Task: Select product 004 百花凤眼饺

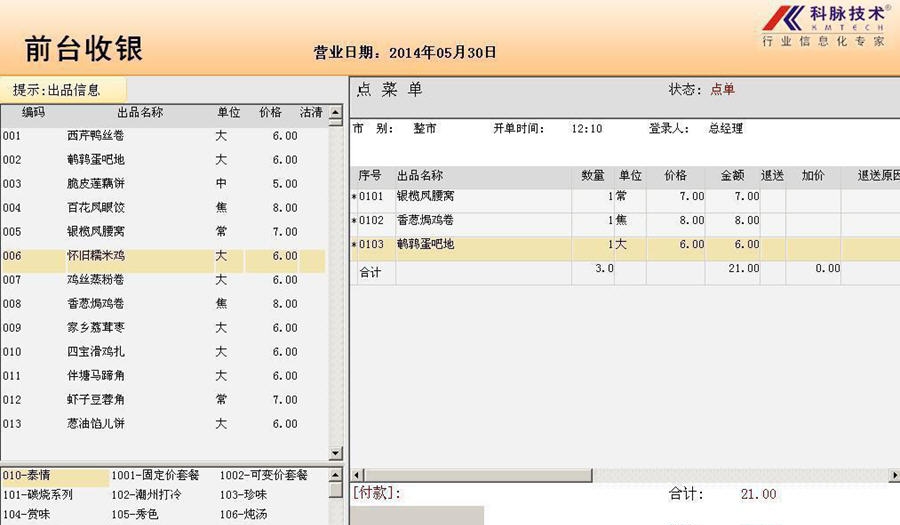Action: pyautogui.click(x=164, y=208)
